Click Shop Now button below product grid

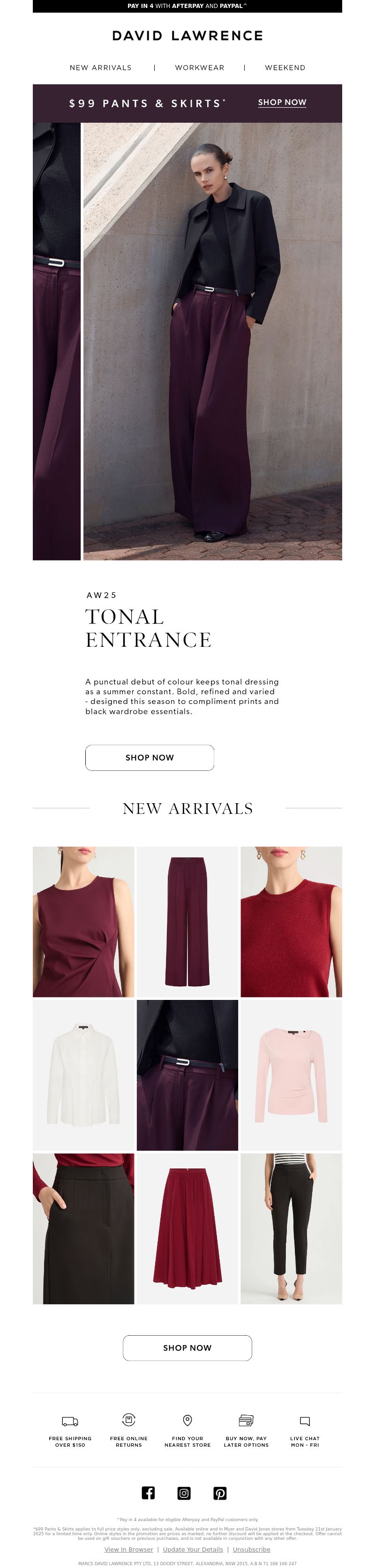click(187, 1348)
